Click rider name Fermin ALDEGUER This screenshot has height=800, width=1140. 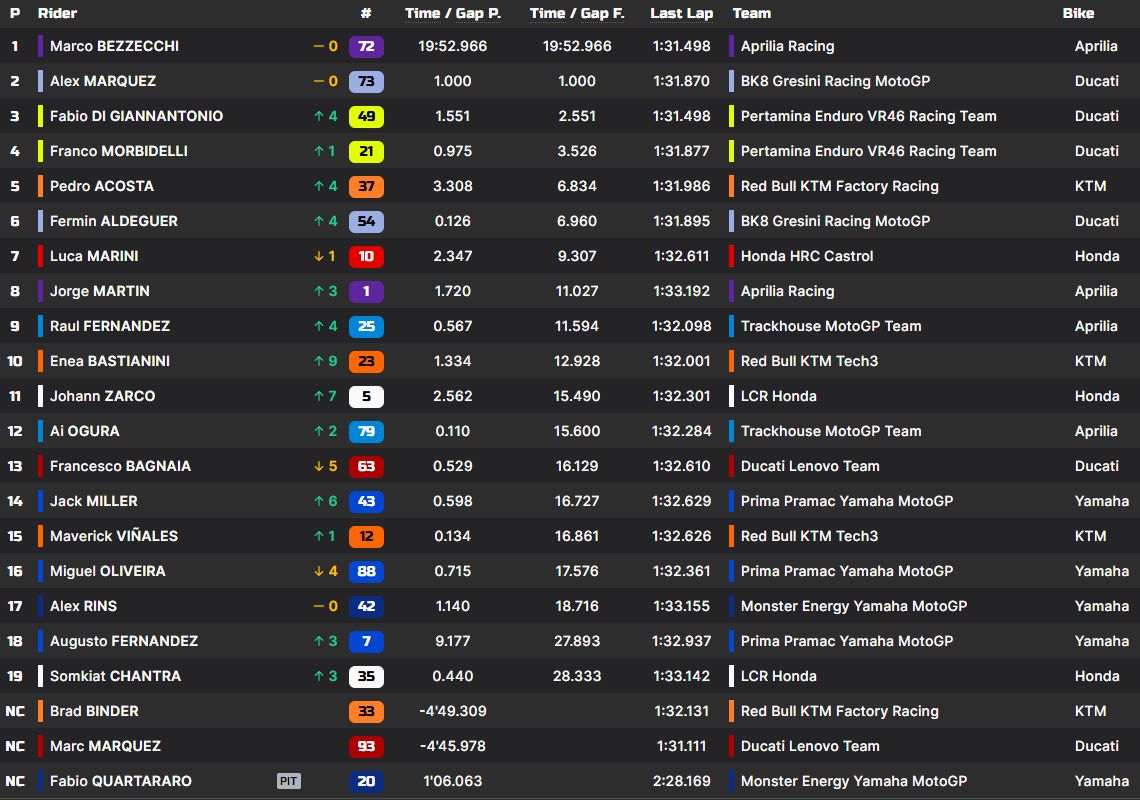tap(113, 221)
